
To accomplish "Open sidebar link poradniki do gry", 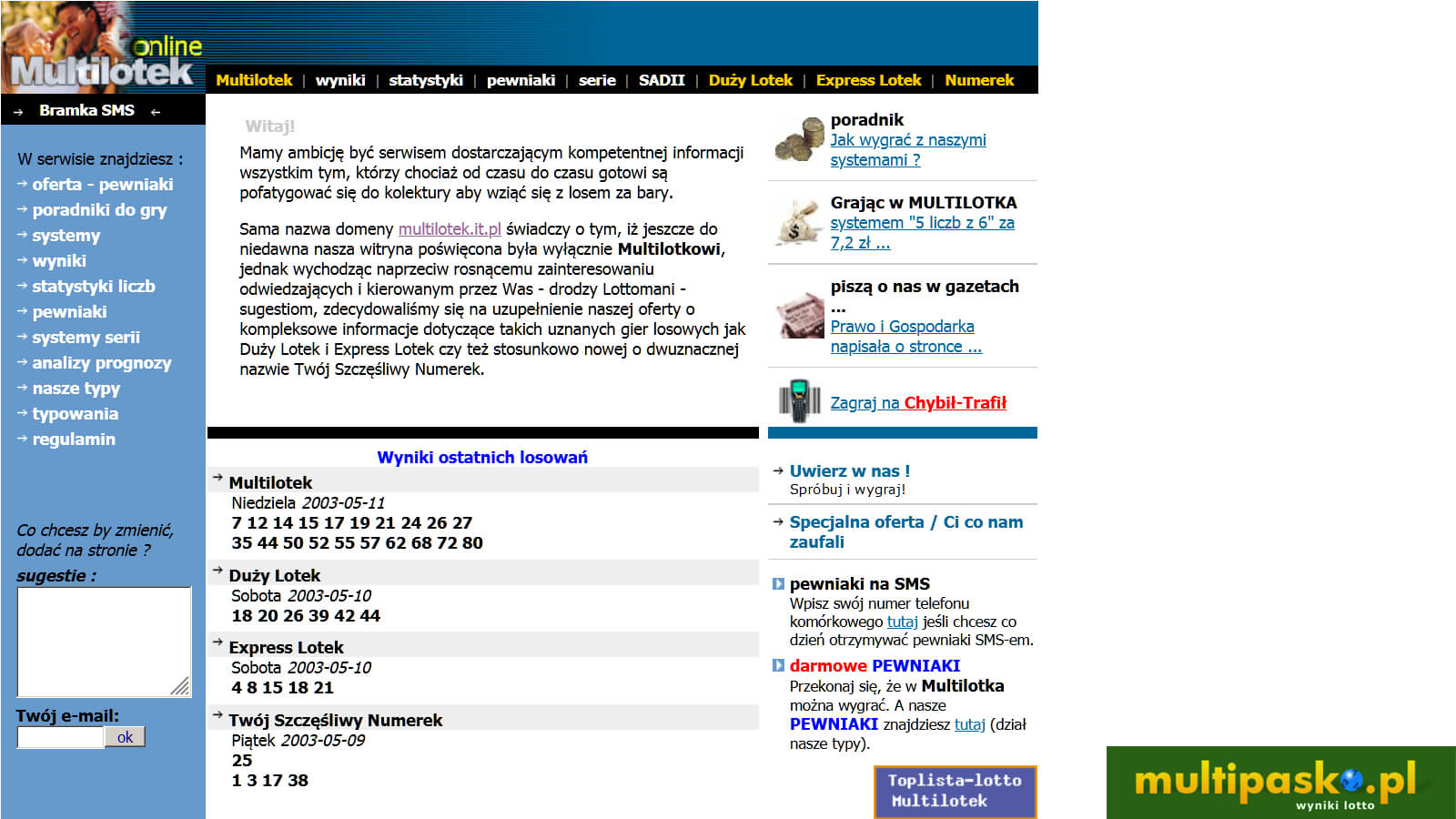I will point(99,210).
